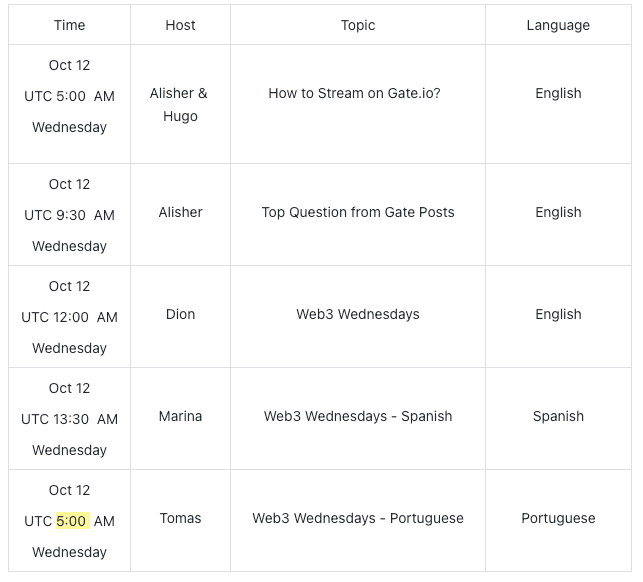Click the yellow highlighted 5:00 time
The width and height of the screenshot is (643, 582).
72,521
